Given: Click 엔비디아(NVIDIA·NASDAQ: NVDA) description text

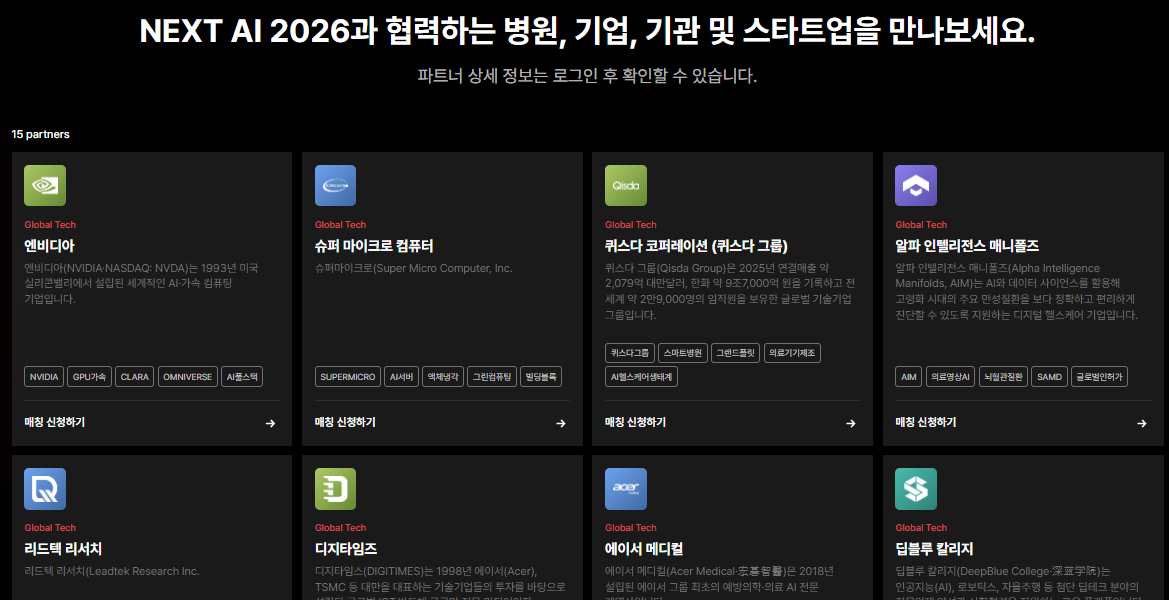Looking at the screenshot, I should pyautogui.click(x=142, y=283).
